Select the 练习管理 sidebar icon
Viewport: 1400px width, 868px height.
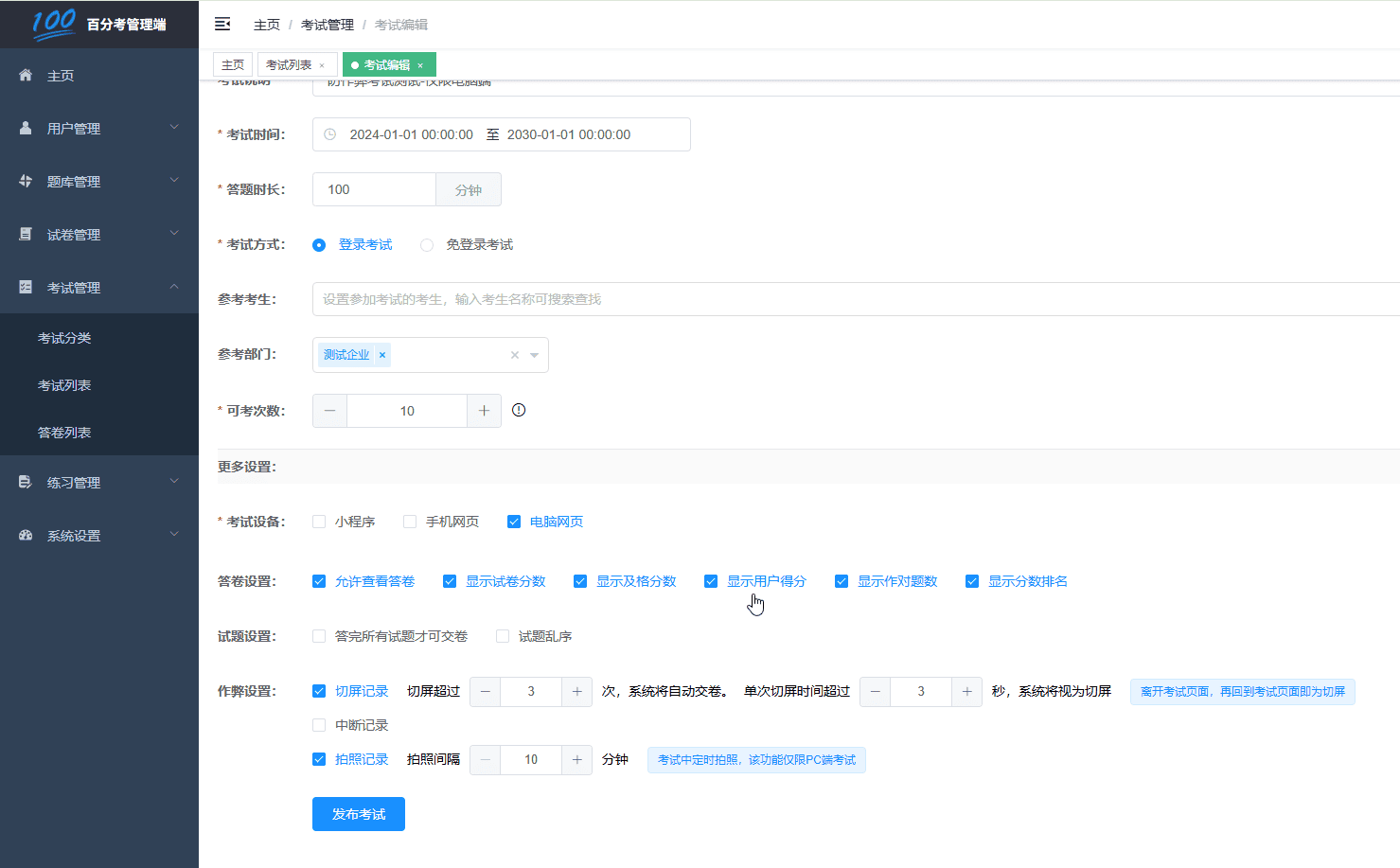(x=26, y=482)
